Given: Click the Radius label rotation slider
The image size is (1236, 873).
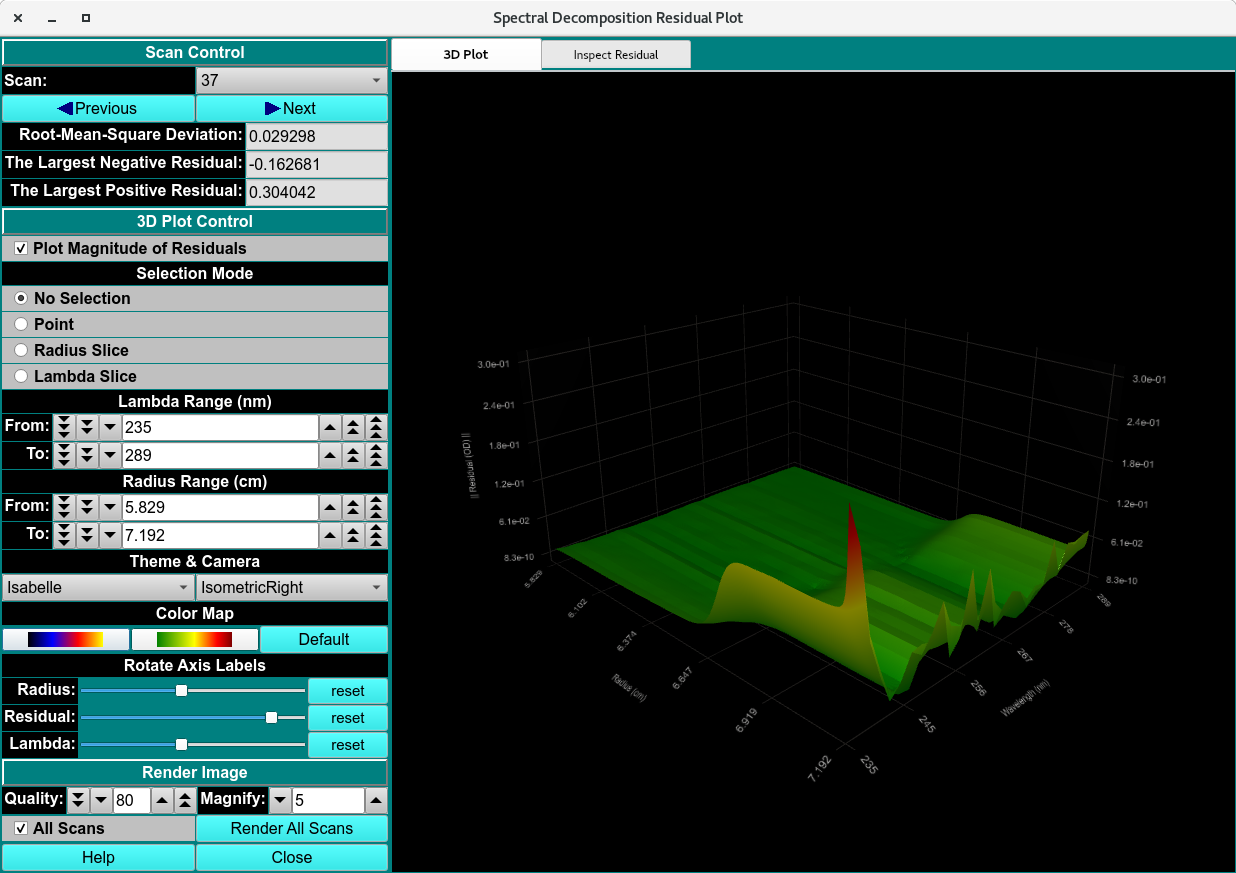Looking at the screenshot, I should click(193, 690).
